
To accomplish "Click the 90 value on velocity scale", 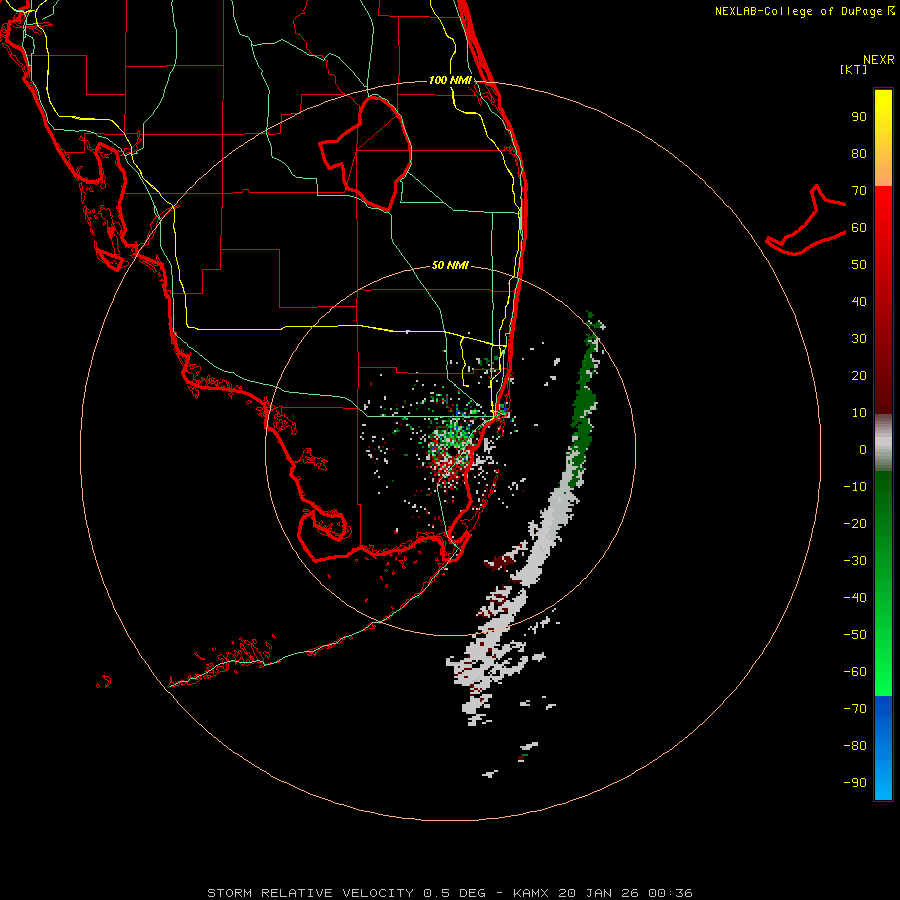I will [859, 117].
